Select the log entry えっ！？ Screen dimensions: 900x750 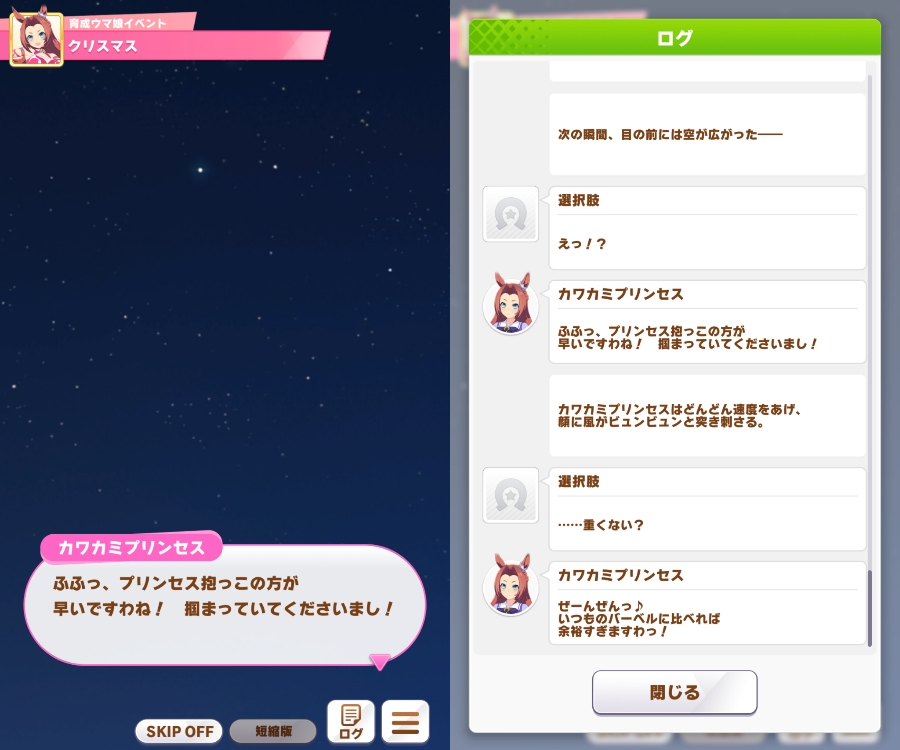click(707, 228)
